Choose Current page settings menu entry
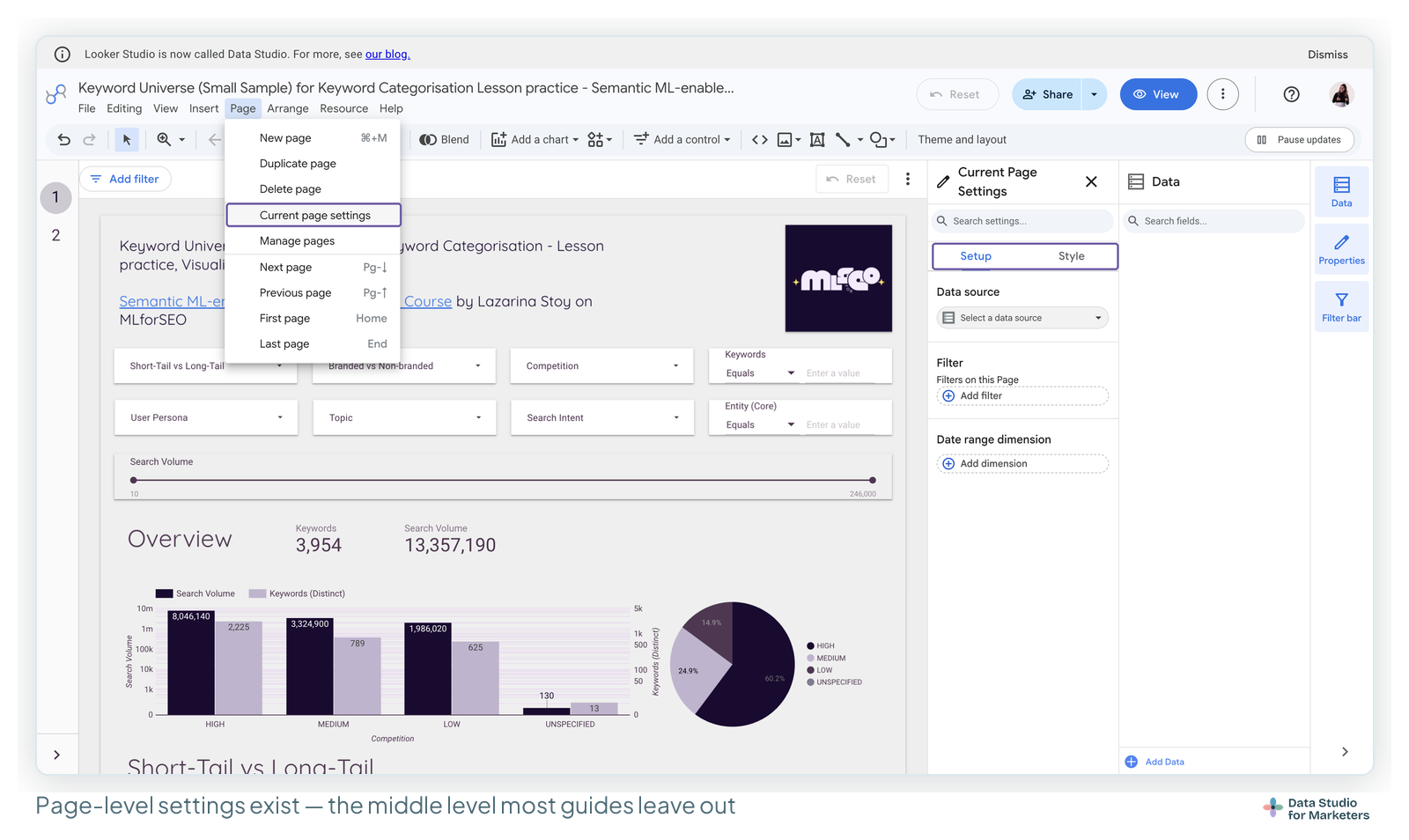The image size is (1409, 840). point(314,215)
